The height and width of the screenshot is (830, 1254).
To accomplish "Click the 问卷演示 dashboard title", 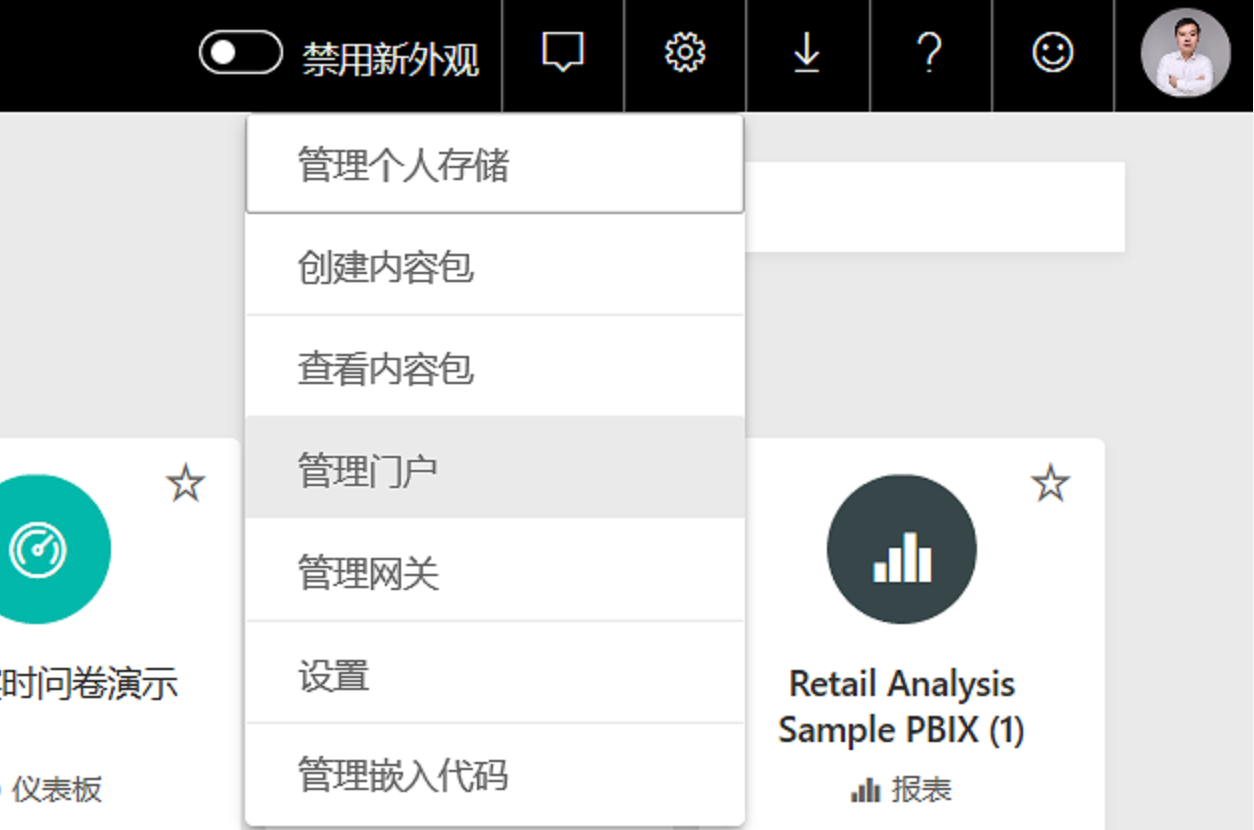I will (x=89, y=684).
